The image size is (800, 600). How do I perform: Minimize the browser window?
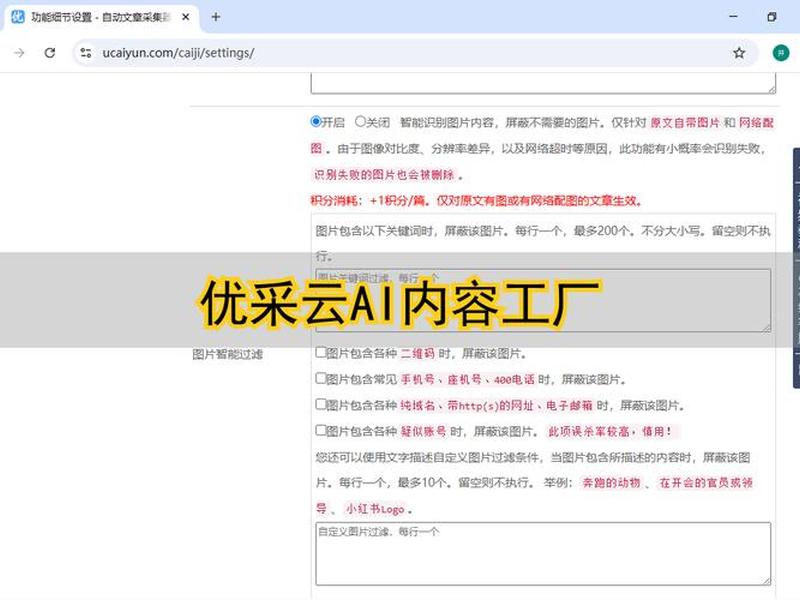pos(733,16)
